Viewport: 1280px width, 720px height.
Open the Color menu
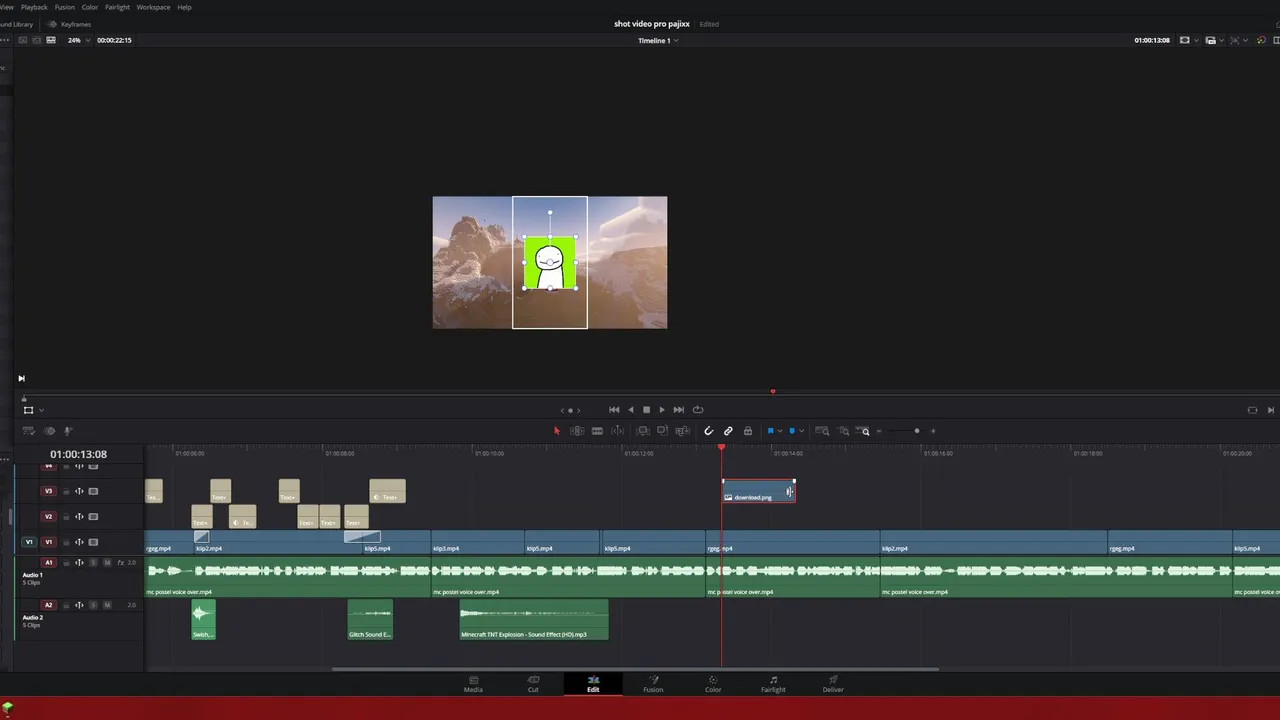tap(90, 7)
